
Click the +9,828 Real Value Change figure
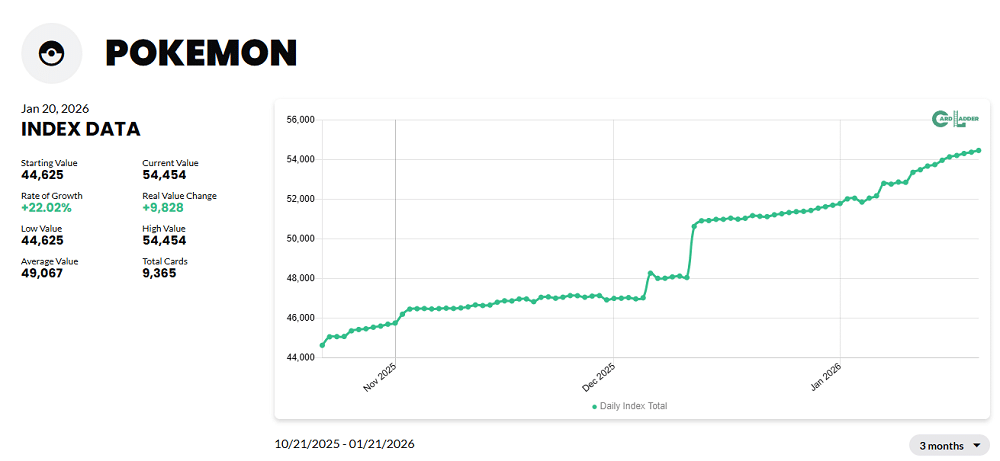[164, 207]
